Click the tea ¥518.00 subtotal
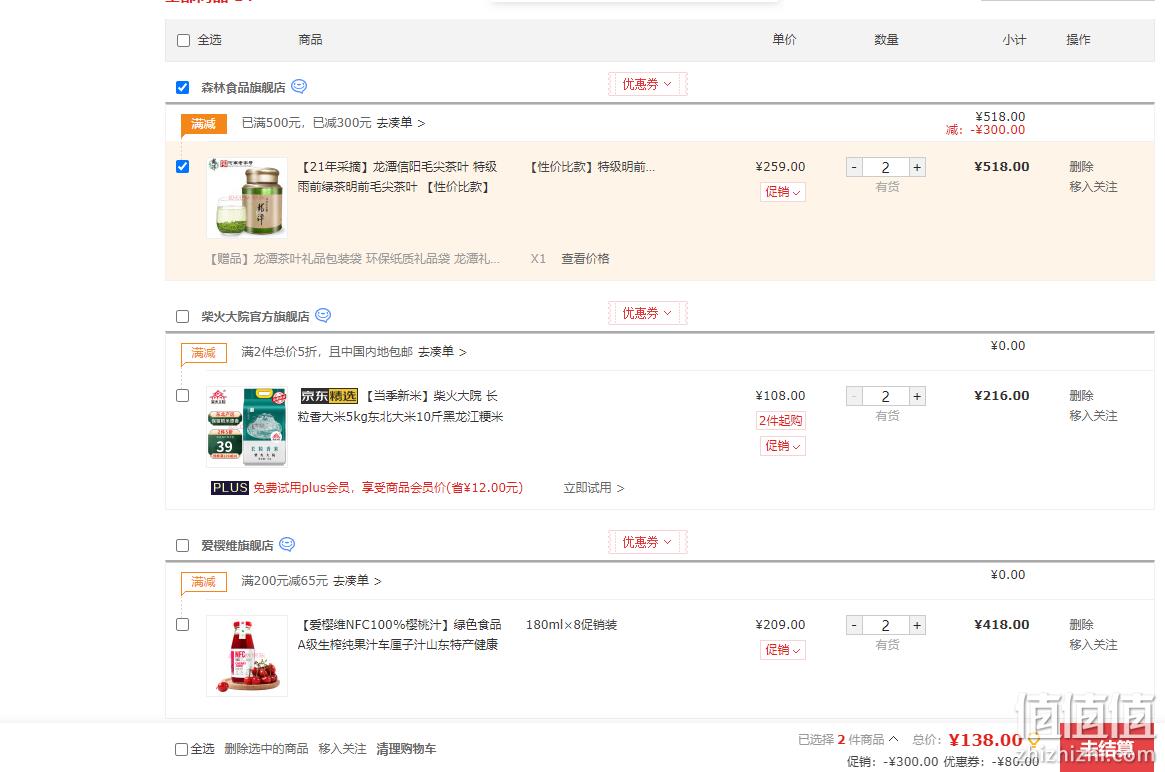The height and width of the screenshot is (772, 1165). click(1002, 166)
